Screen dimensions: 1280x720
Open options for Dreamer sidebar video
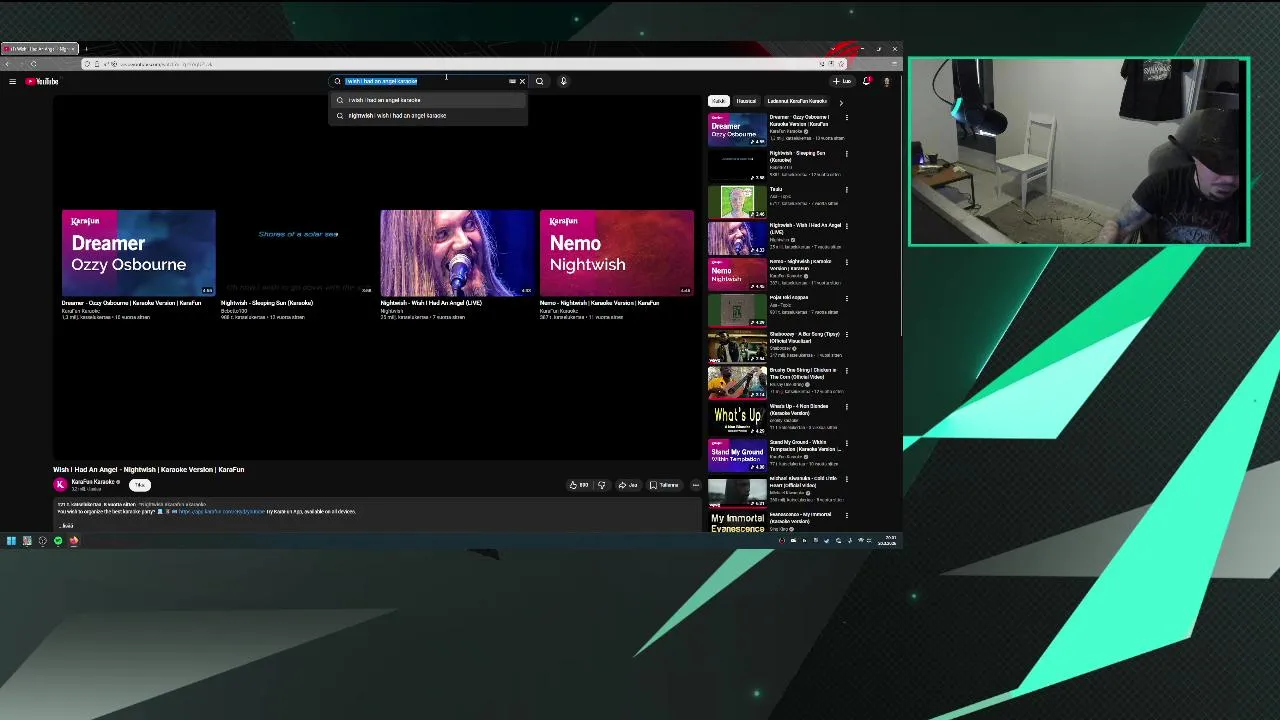(x=846, y=118)
